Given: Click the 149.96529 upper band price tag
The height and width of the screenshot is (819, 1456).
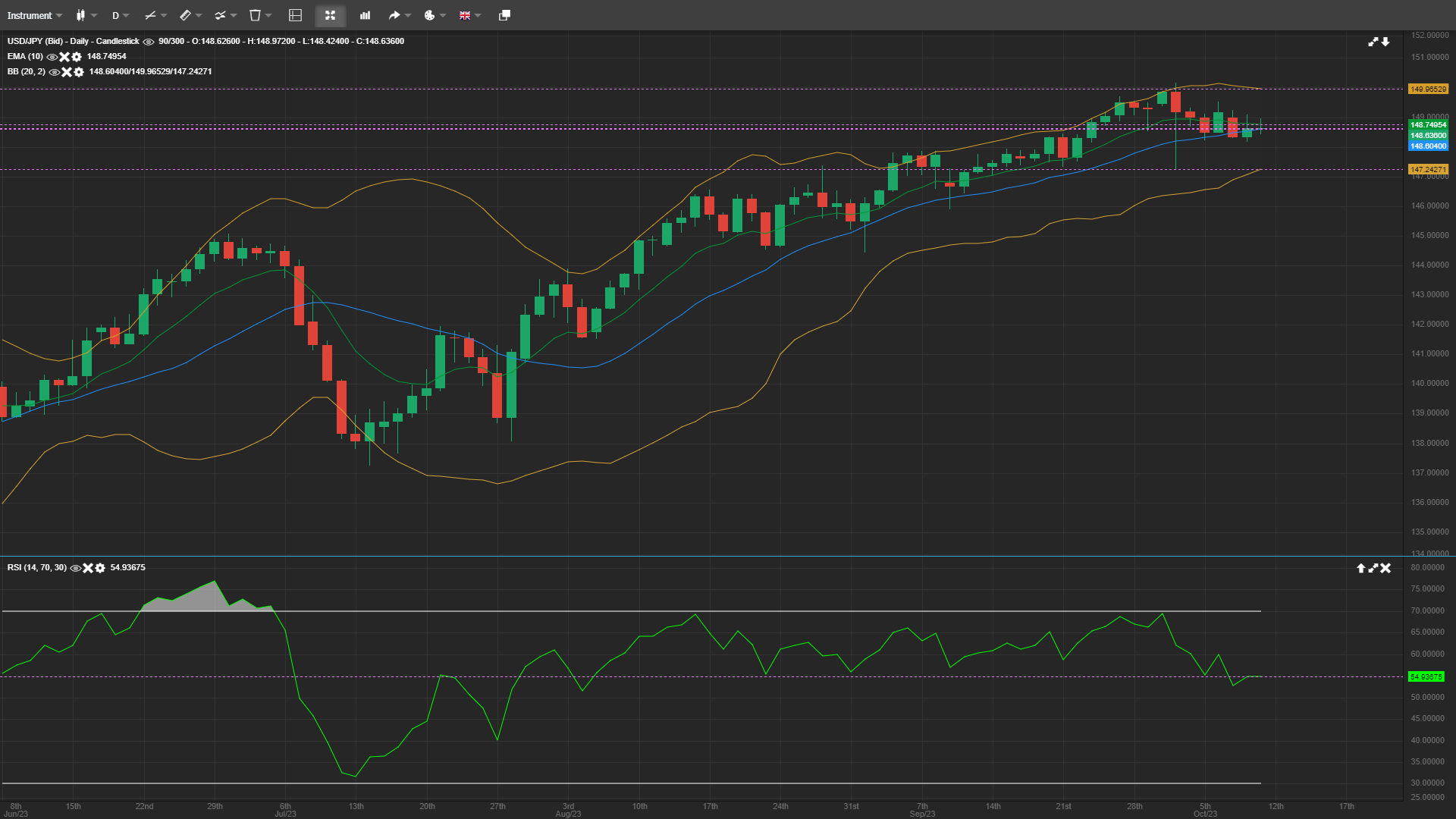Looking at the screenshot, I should click(x=1428, y=89).
